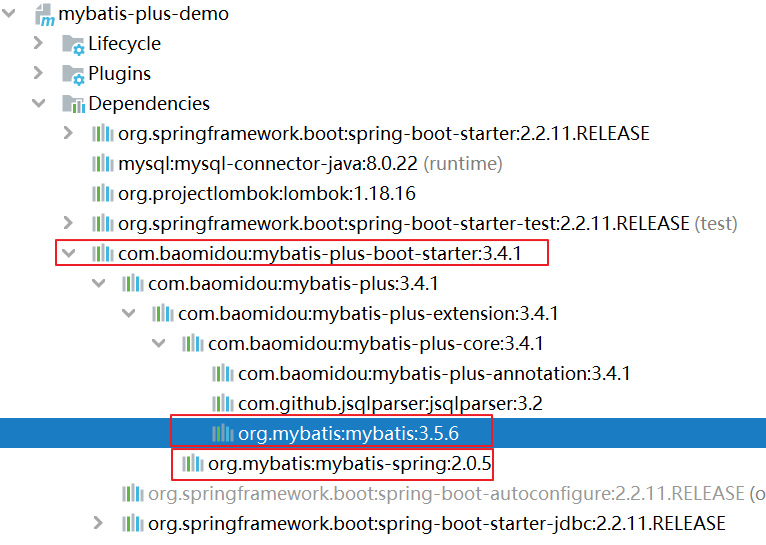Viewport: 766px width, 545px height.
Task: Collapse mybatis-plus-boot-starter:3.4.1 dependency
Action: click(x=68, y=254)
